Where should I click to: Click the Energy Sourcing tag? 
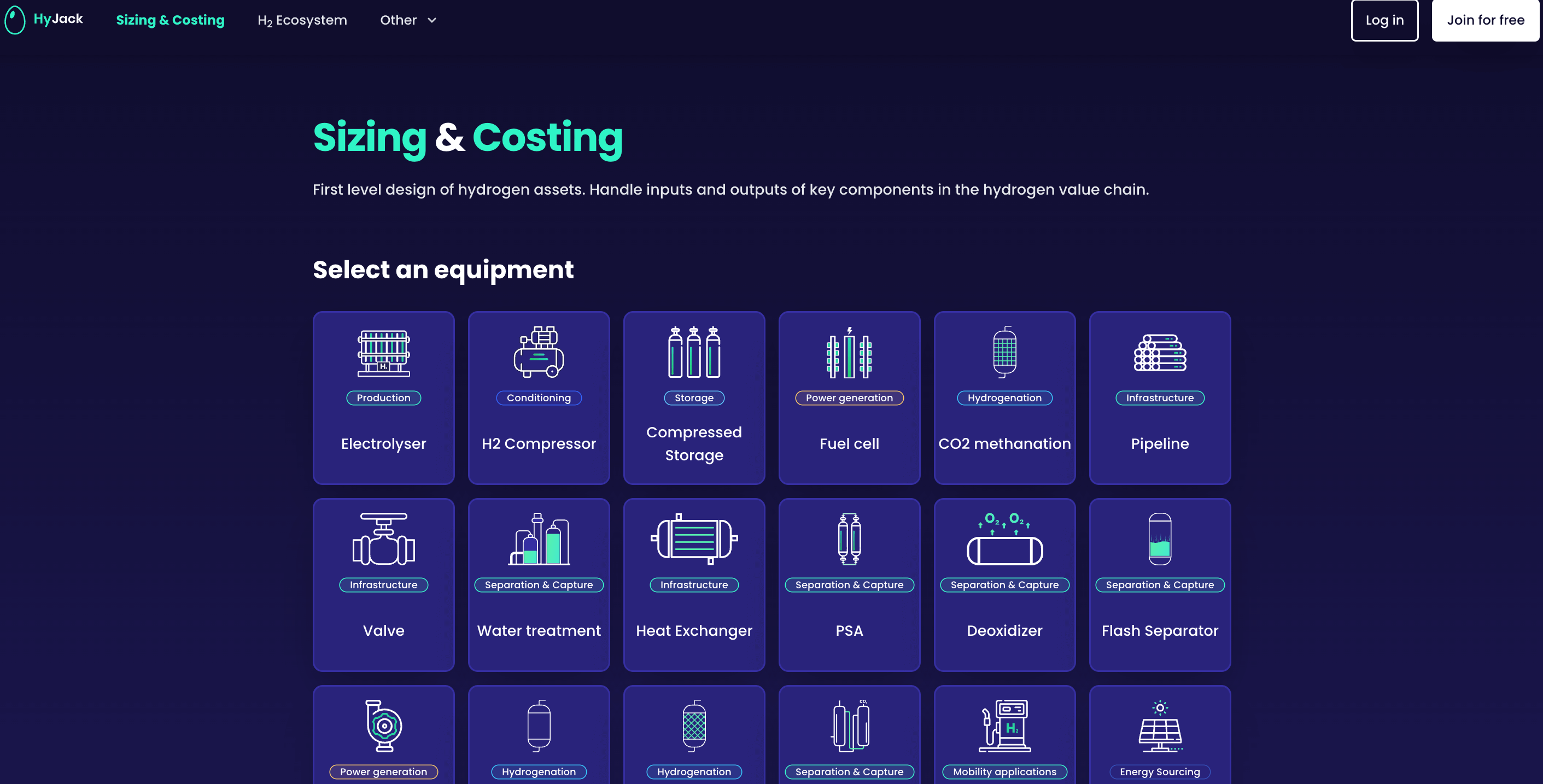tap(1160, 771)
